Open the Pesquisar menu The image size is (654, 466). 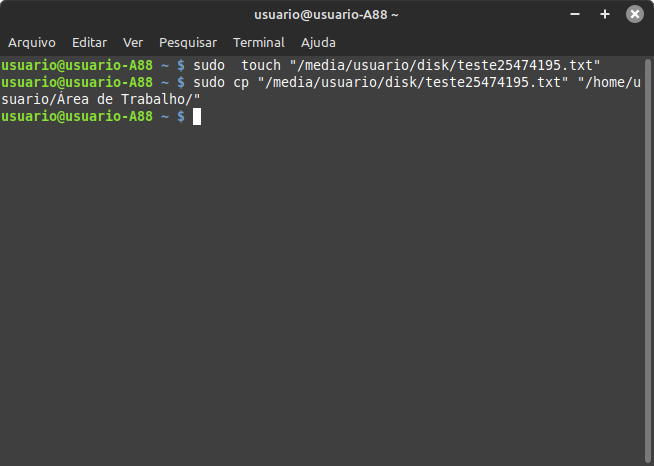click(x=188, y=43)
